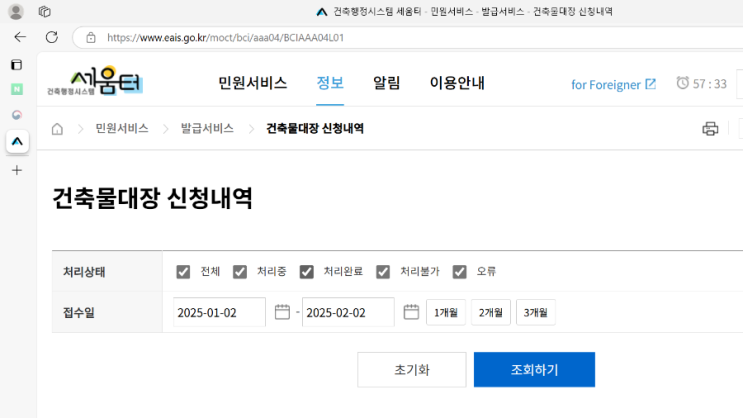The height and width of the screenshot is (418, 743).
Task: Click the 2개월 period button
Action: [x=490, y=312]
